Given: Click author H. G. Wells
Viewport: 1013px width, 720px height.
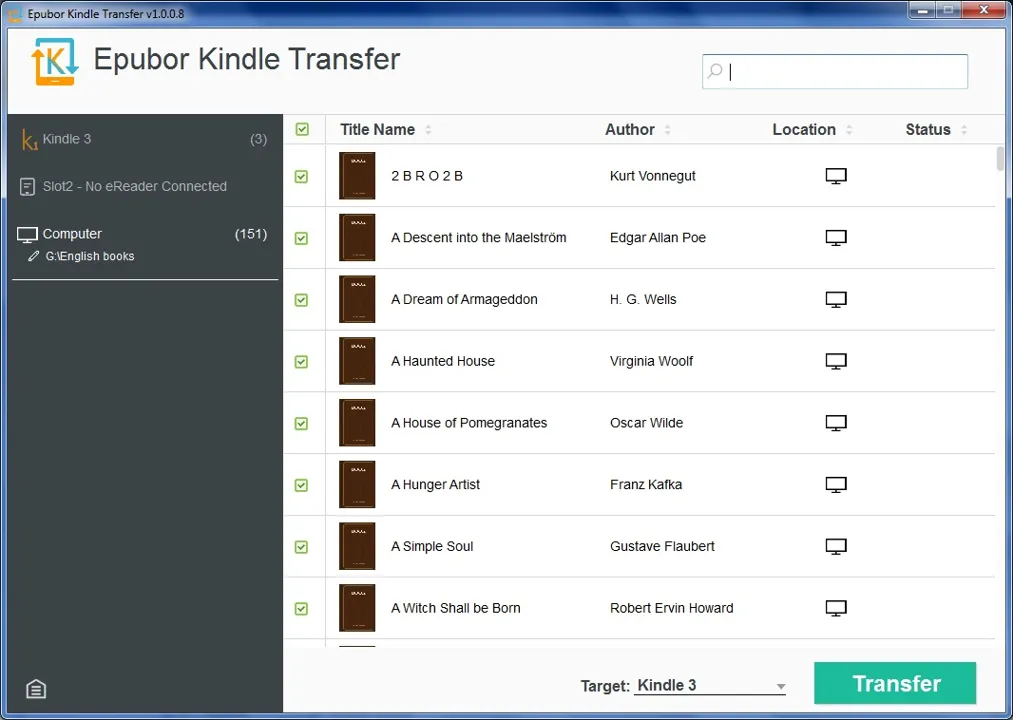Looking at the screenshot, I should pos(643,299).
